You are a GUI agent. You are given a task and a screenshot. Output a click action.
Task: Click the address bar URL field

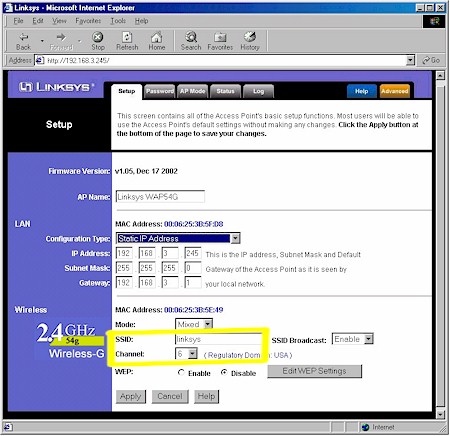pos(225,60)
